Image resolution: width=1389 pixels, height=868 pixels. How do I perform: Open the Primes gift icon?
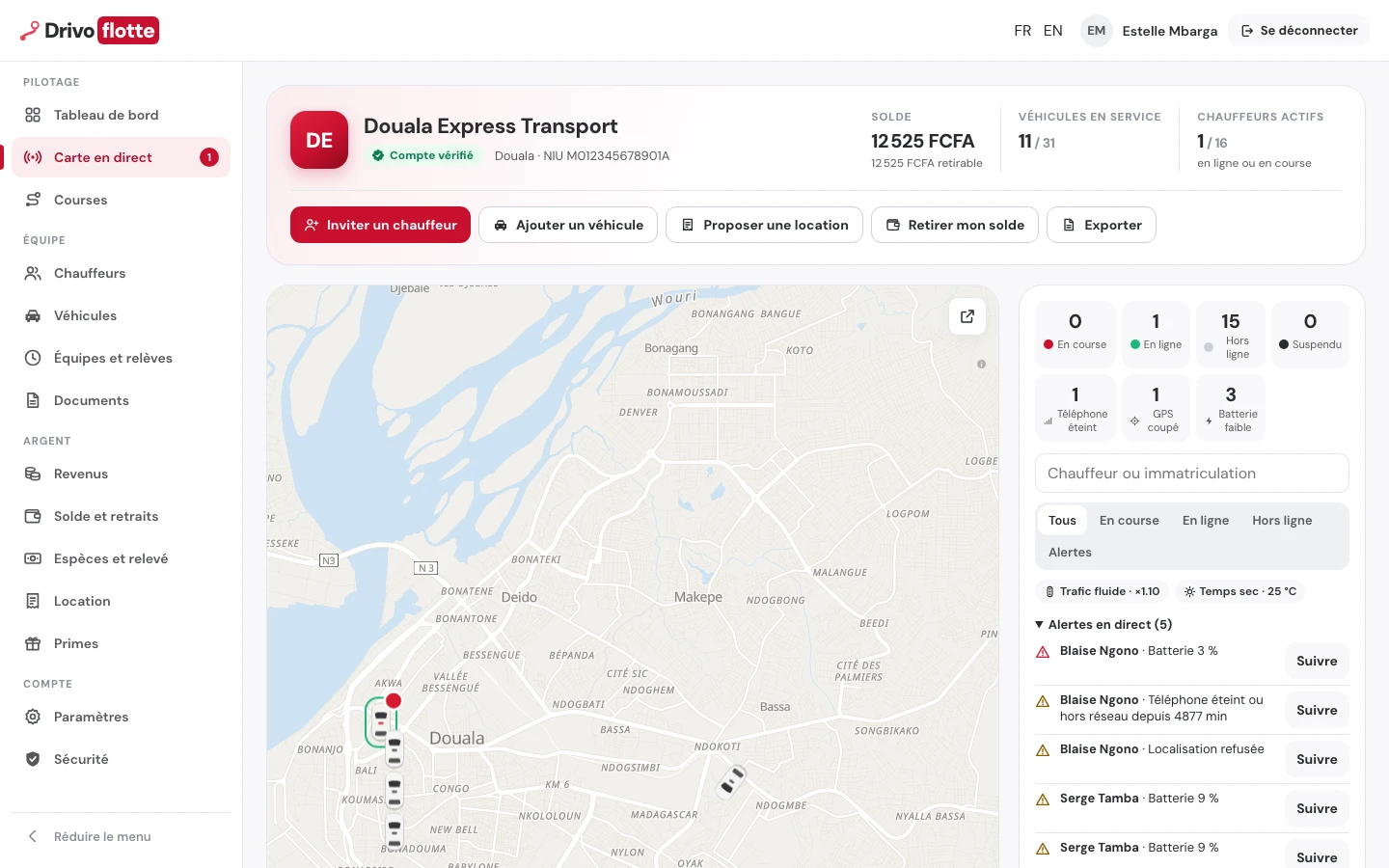33,643
